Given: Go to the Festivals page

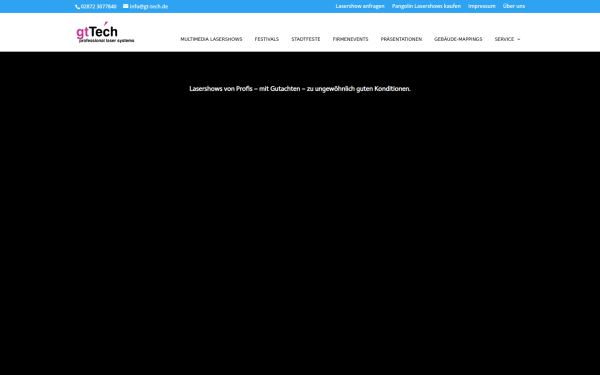Looking at the screenshot, I should click(x=267, y=39).
